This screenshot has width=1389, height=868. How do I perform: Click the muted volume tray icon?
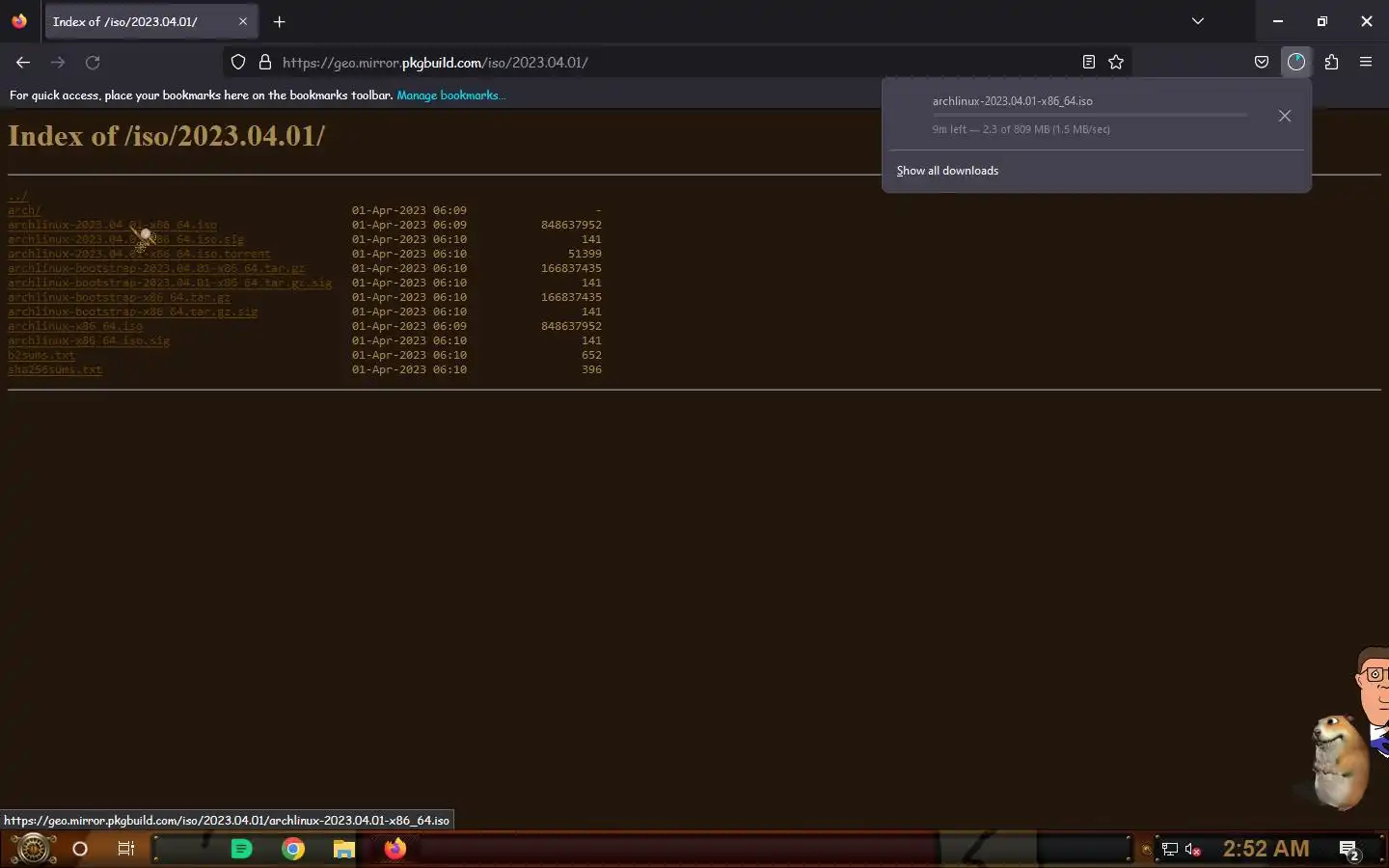click(x=1193, y=850)
